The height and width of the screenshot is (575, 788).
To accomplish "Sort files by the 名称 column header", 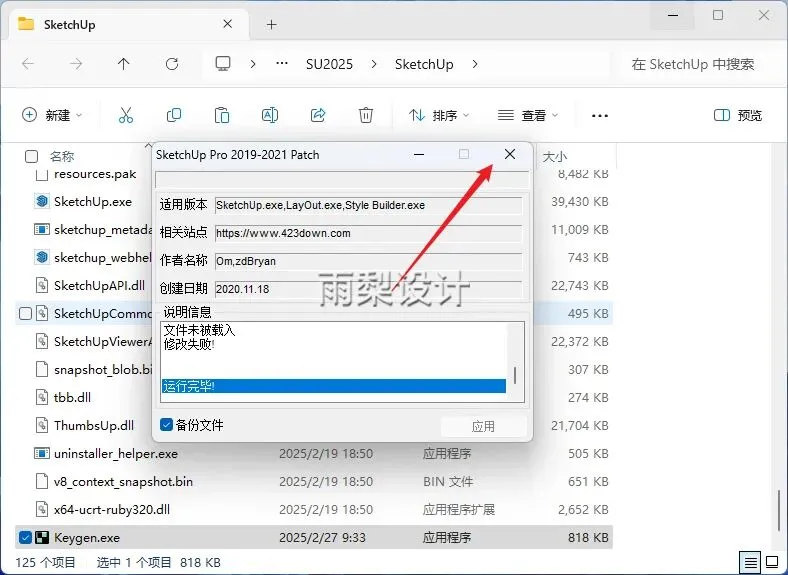I will (x=62, y=156).
